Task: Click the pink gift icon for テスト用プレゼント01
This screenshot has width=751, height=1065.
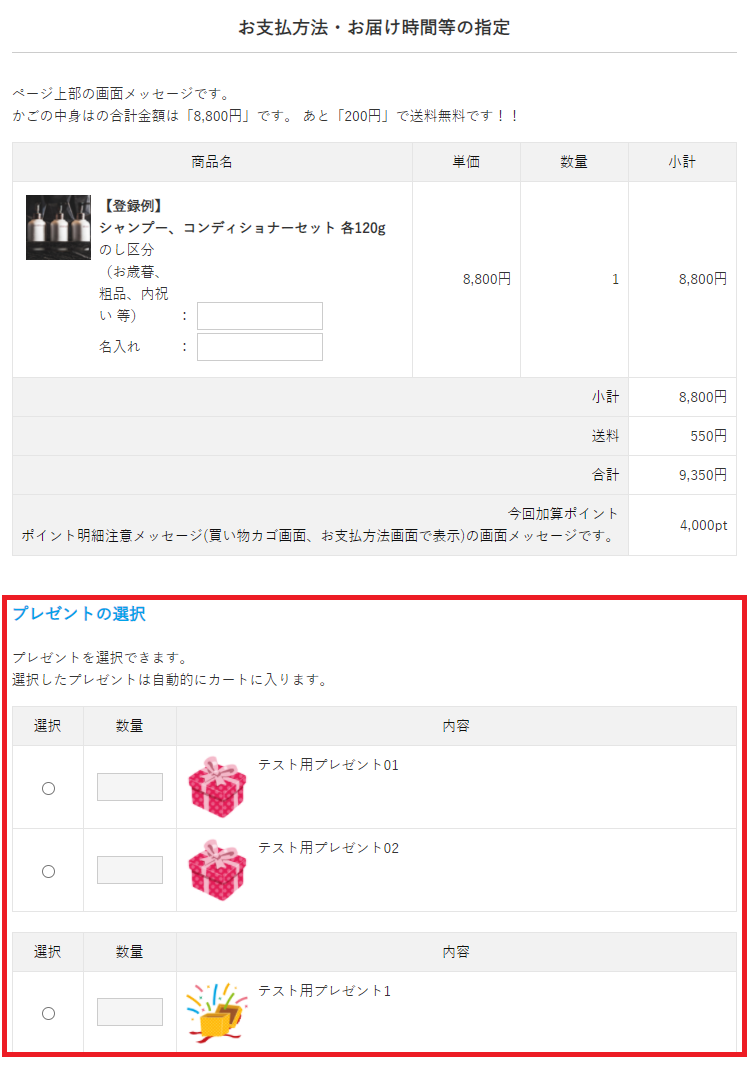Action: coord(217,787)
